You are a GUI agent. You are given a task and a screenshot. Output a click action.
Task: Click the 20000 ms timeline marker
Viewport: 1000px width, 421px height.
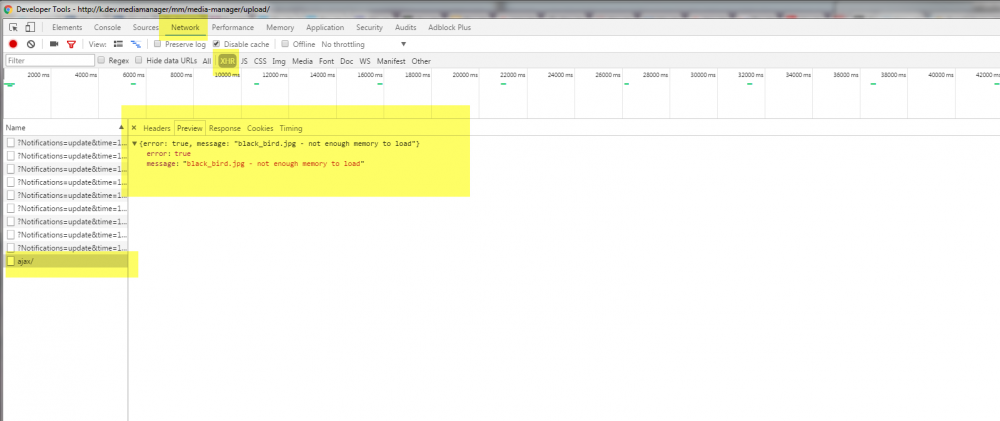465,75
